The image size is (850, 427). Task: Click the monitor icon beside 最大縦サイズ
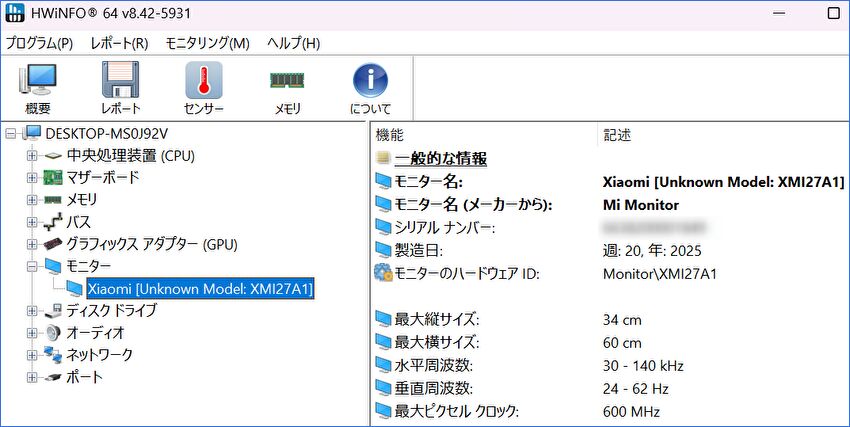pyautogui.click(x=383, y=319)
